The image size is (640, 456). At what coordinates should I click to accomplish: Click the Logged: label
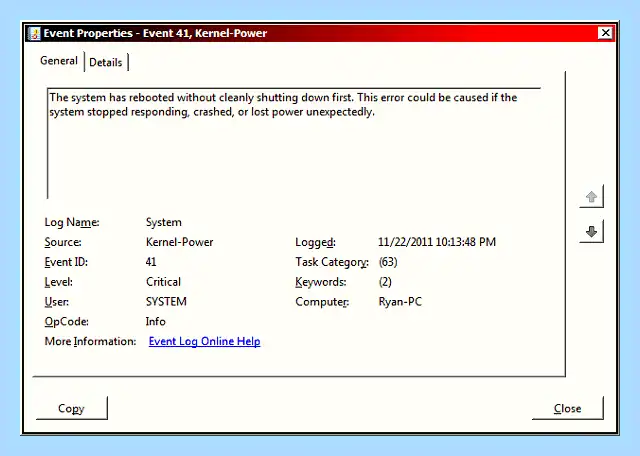pyautogui.click(x=316, y=242)
